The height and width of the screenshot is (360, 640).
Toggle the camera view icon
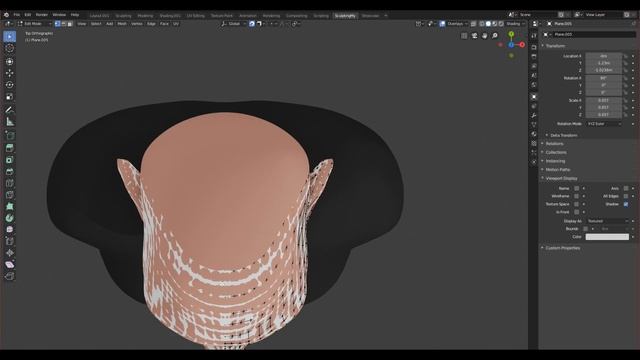pyautogui.click(x=474, y=36)
